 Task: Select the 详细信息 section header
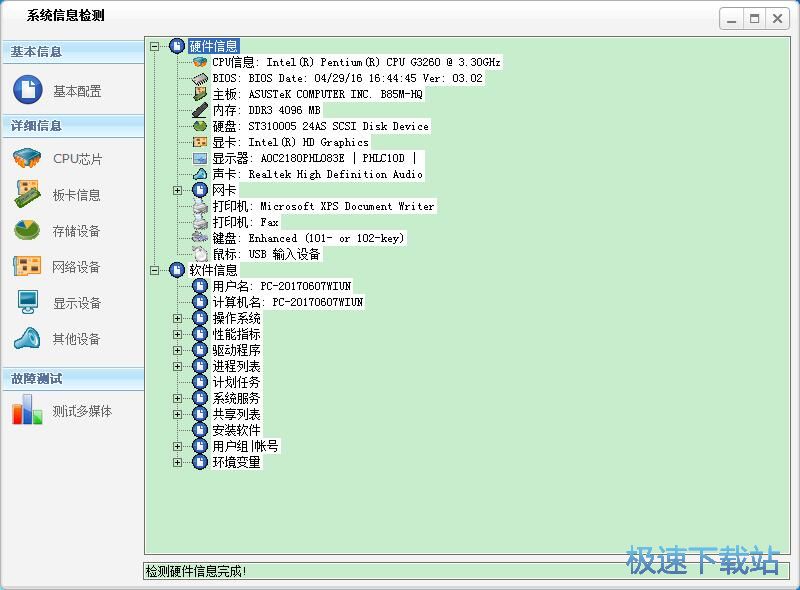click(73, 126)
